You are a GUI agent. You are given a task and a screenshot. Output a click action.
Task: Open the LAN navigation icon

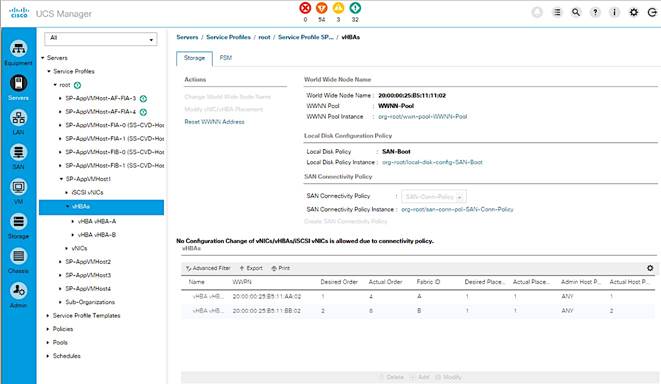(x=18, y=118)
